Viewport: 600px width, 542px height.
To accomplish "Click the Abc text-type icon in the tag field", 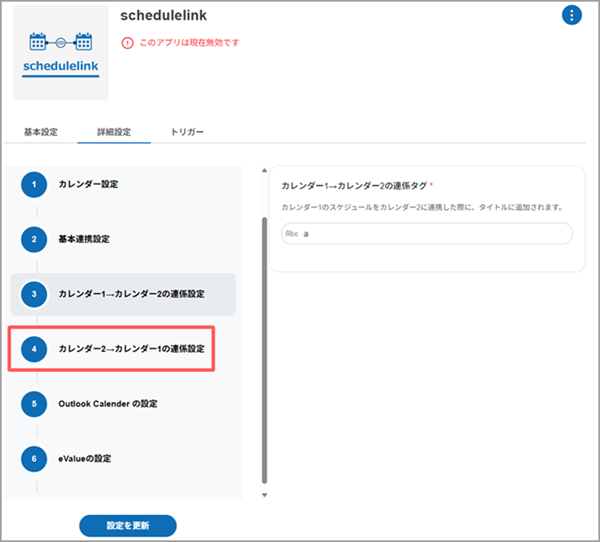I will [x=292, y=233].
